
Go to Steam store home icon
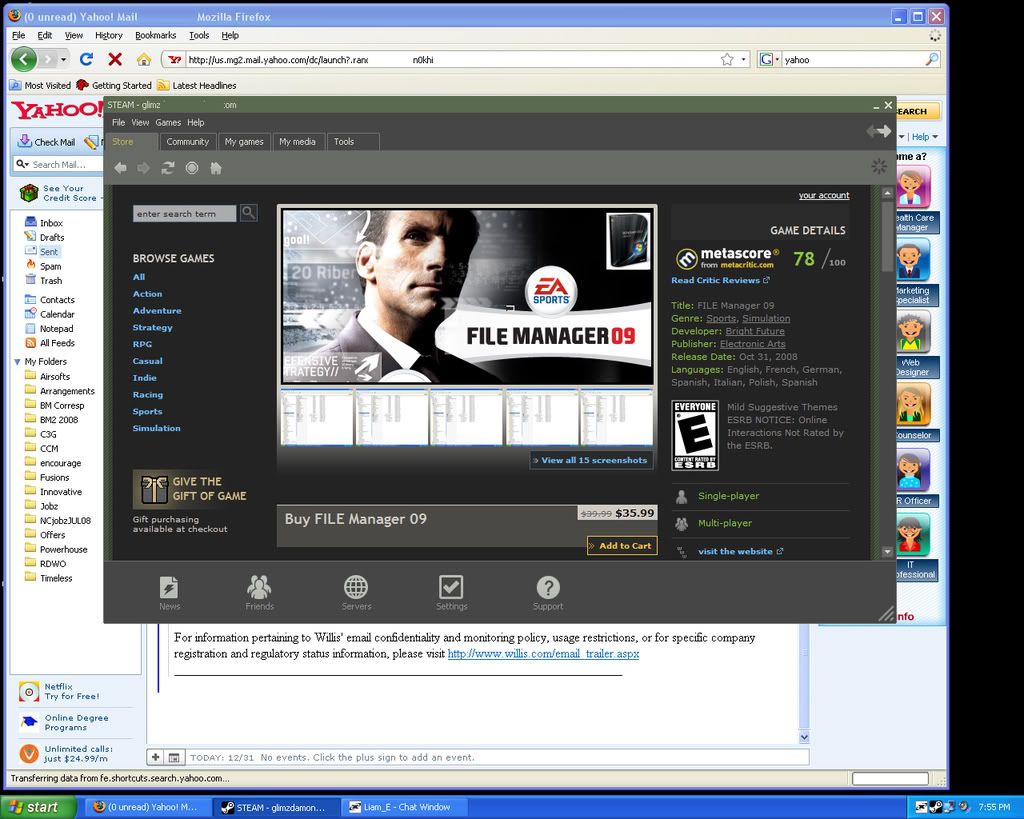(216, 168)
